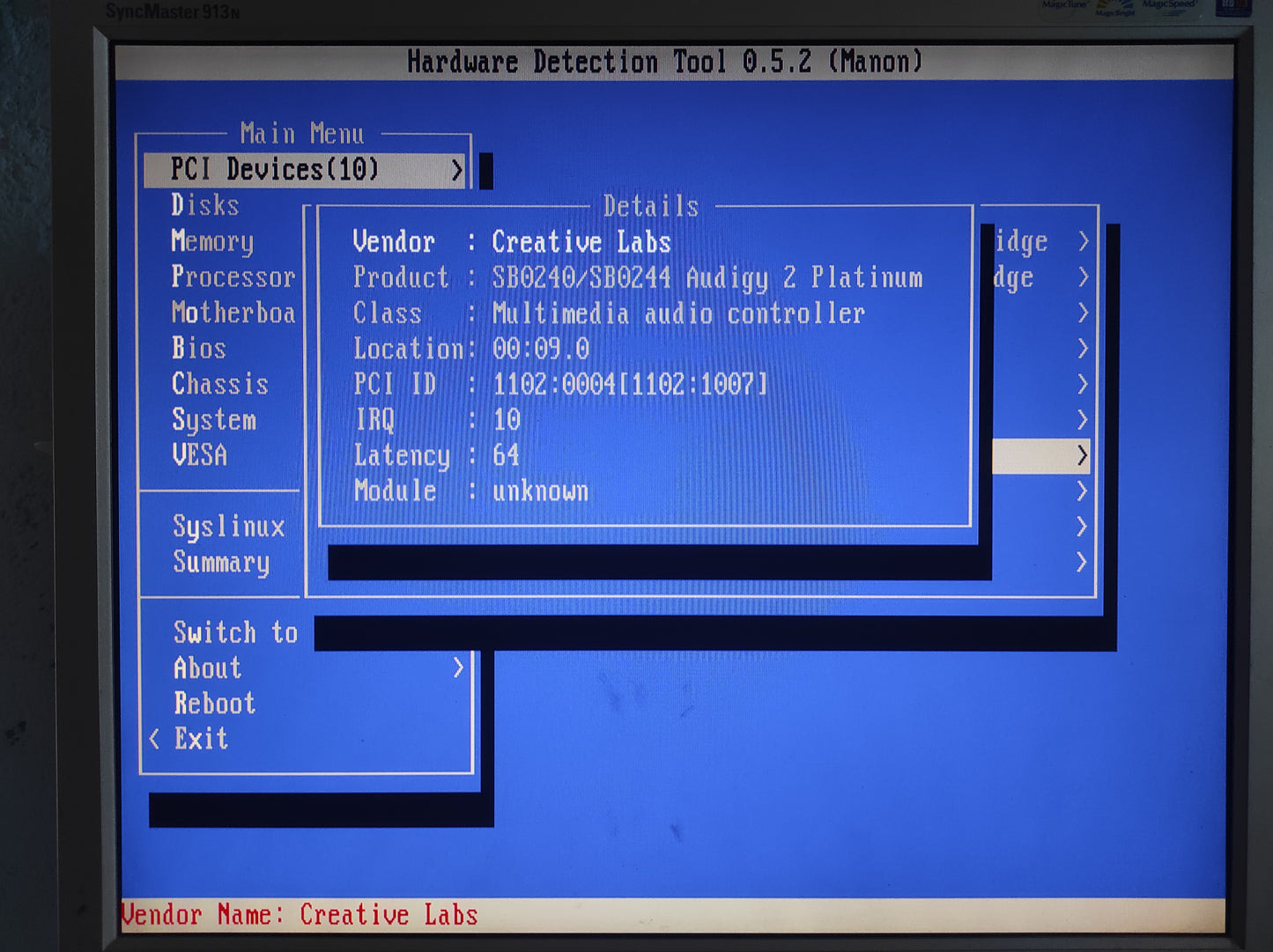1273x952 pixels.
Task: Exit the Hardware Detection Tool
Action: coord(201,739)
